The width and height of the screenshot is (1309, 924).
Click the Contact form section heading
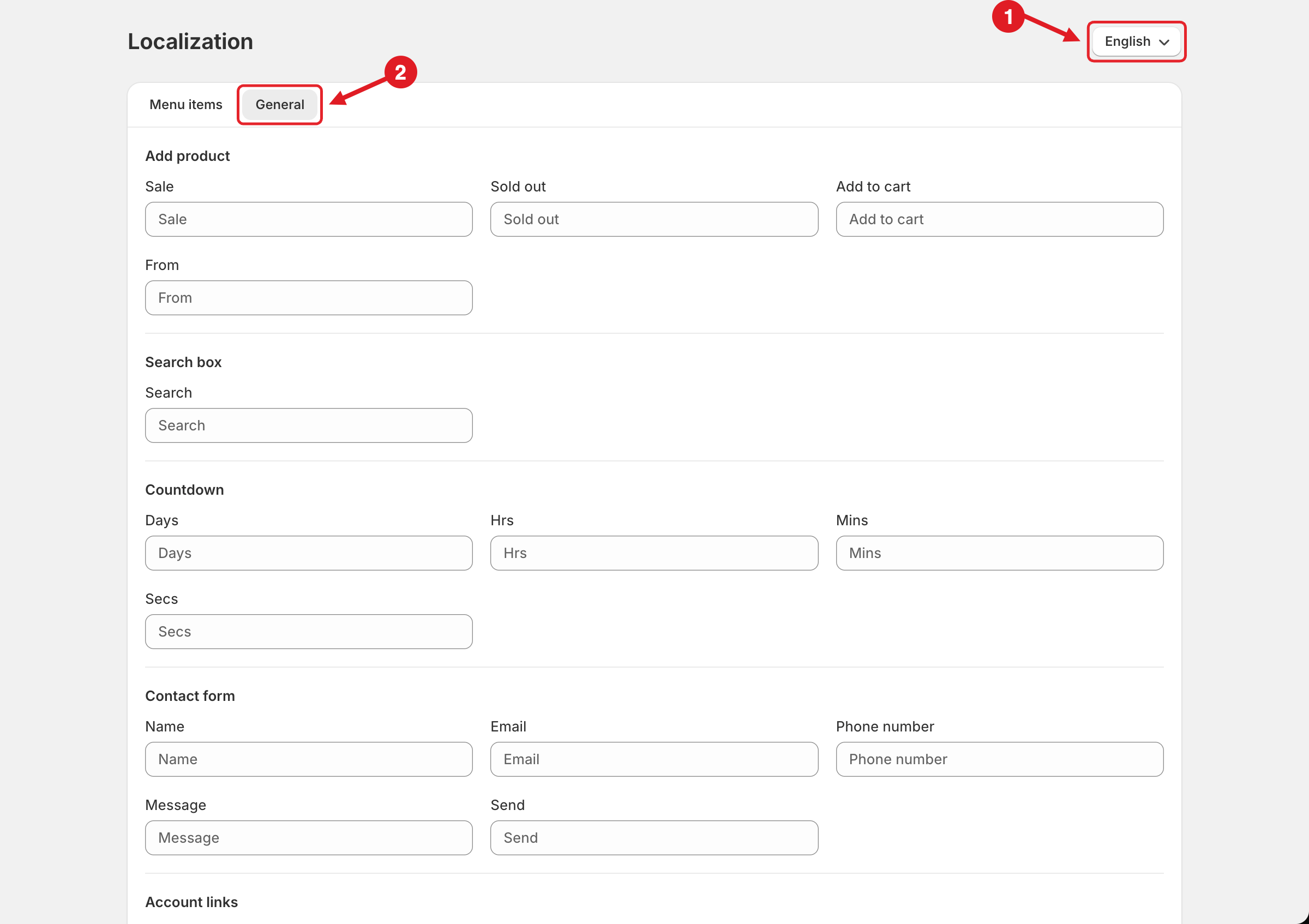click(190, 696)
